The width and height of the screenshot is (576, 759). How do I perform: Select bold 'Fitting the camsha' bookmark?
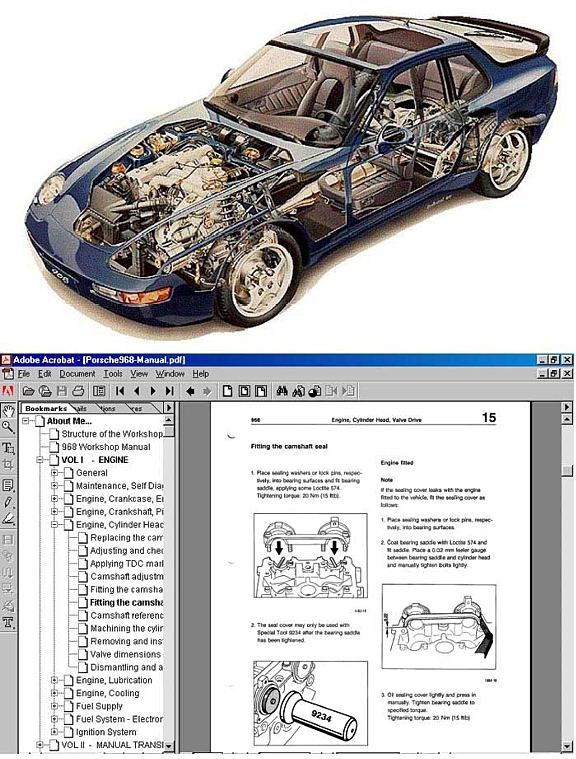126,603
